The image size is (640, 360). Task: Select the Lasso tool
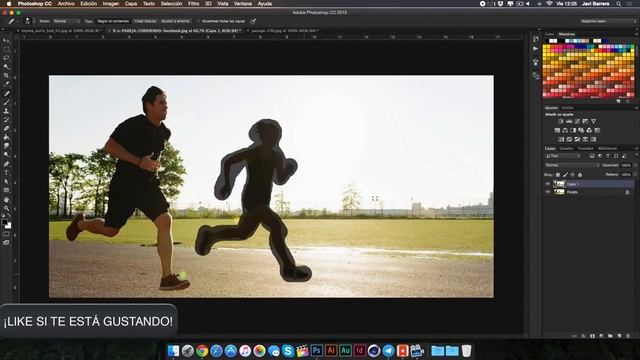tap(6, 58)
